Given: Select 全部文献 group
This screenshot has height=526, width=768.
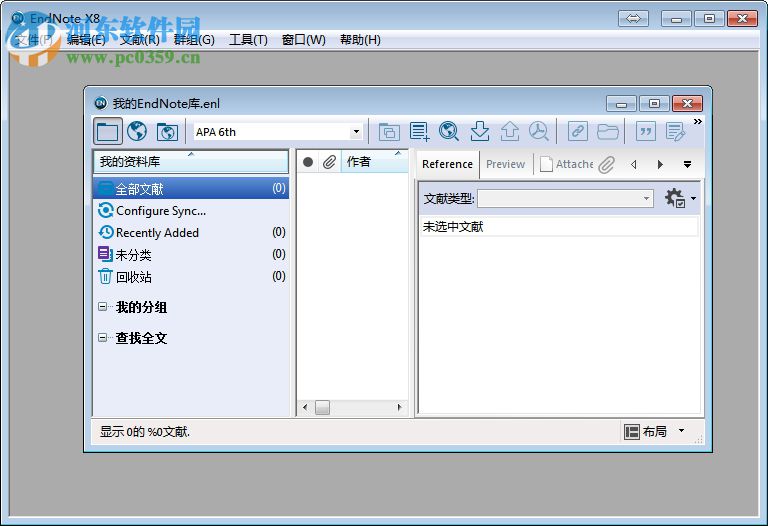Looking at the screenshot, I should coord(191,189).
